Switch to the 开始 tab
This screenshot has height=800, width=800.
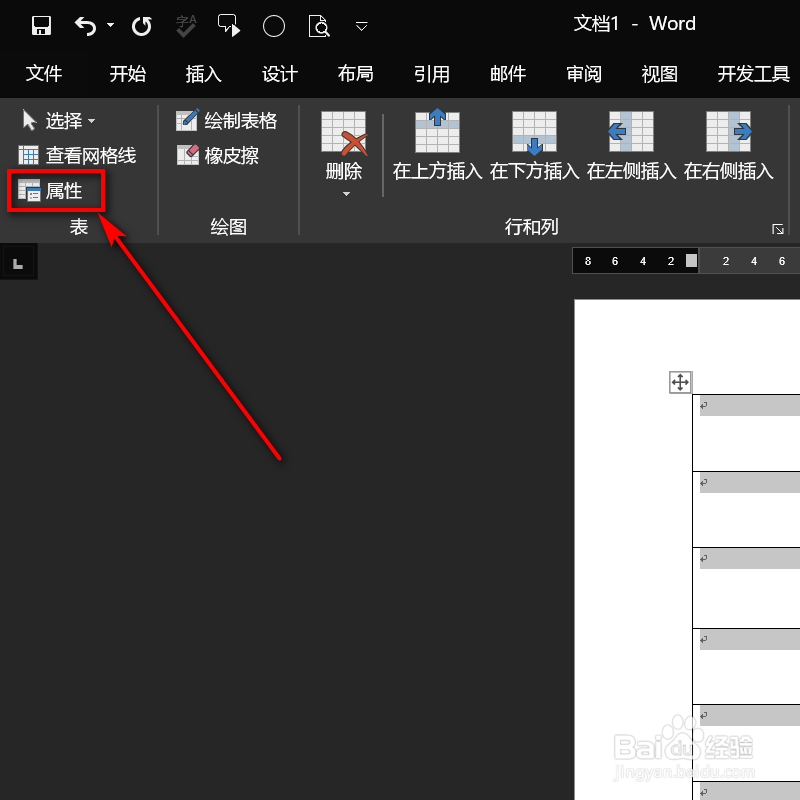[128, 74]
